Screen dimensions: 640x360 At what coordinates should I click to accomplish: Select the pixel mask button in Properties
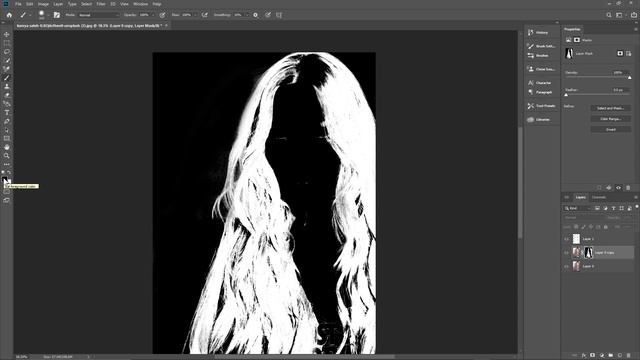[x=620, y=53]
